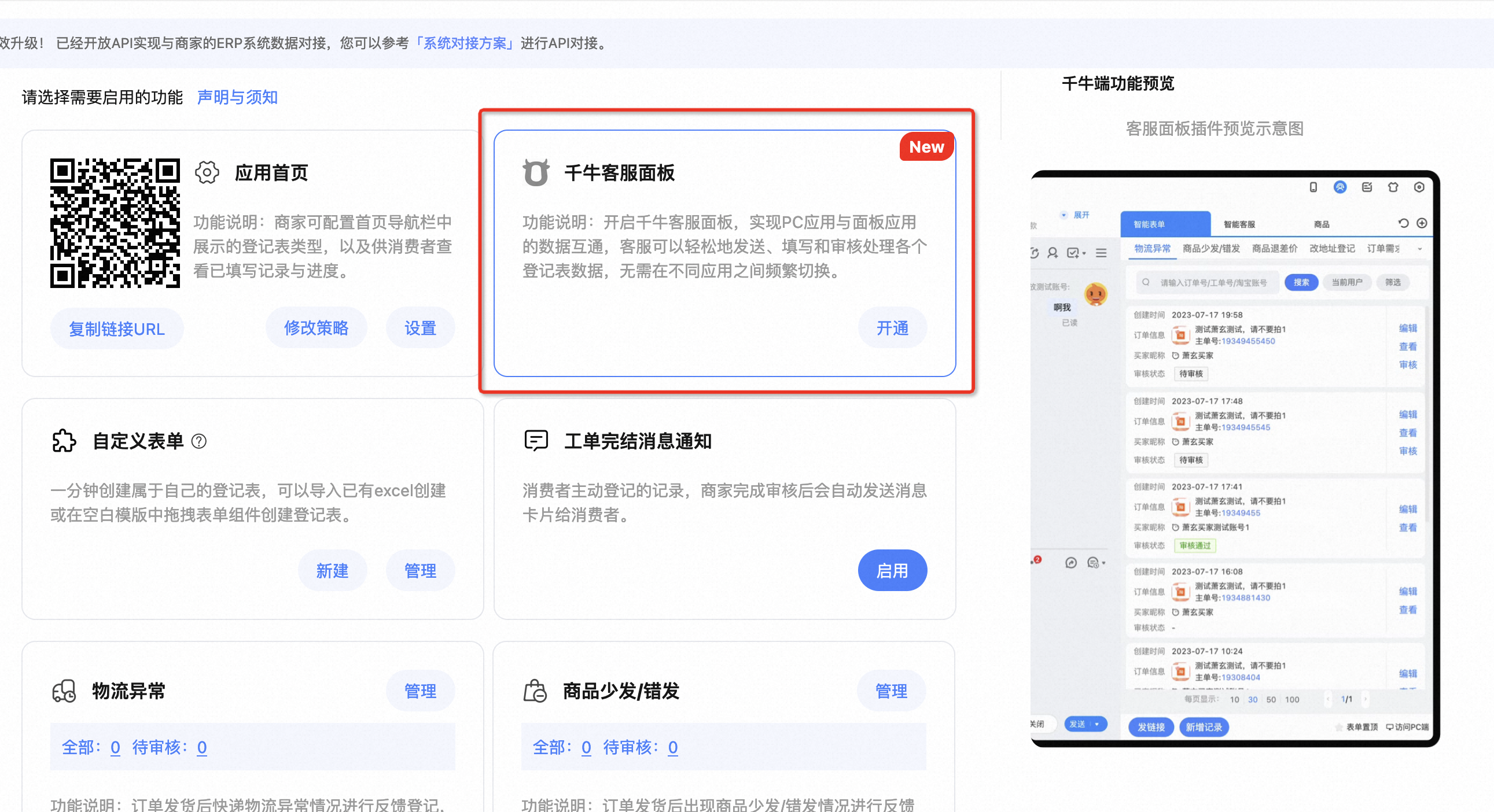Toggle the 当前用户 filter pill
Viewport: 1494px width, 812px height.
(x=1346, y=282)
